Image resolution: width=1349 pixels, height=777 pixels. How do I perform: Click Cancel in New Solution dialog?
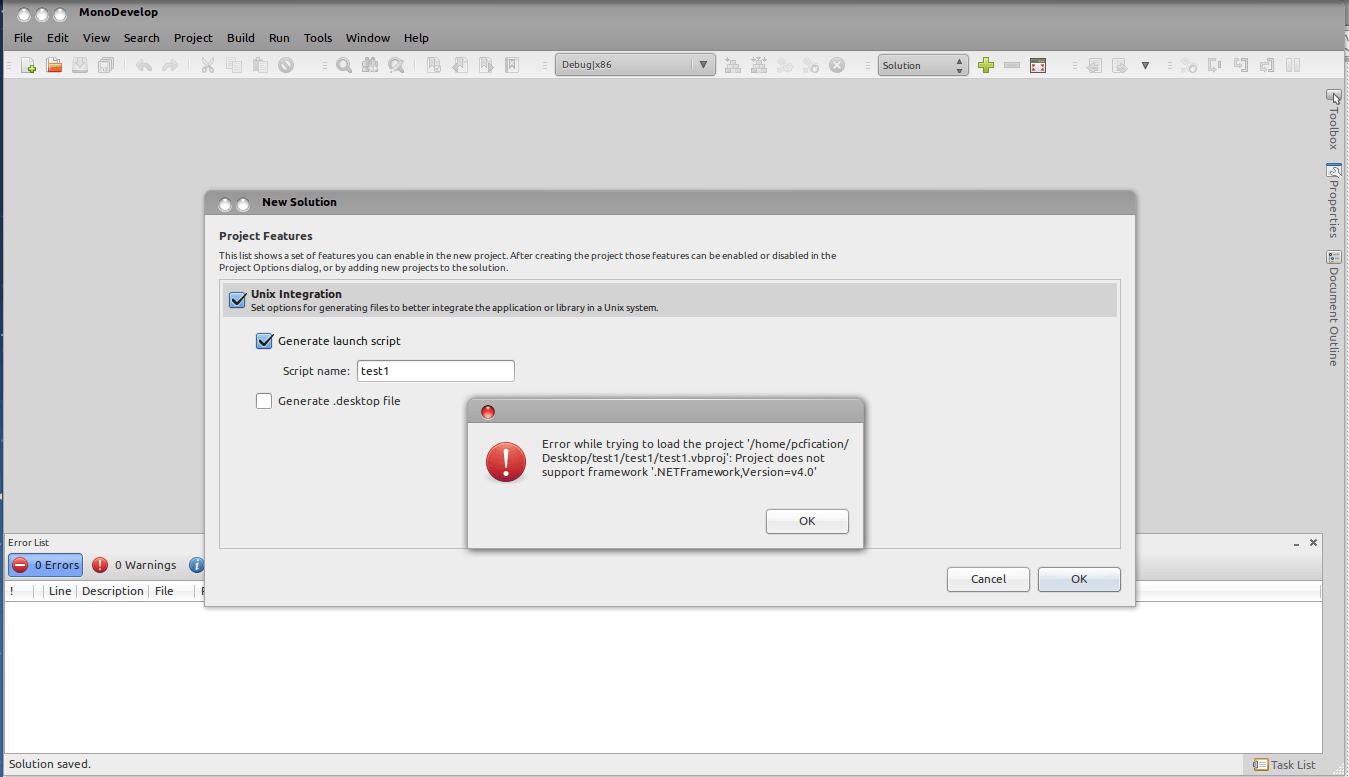pyautogui.click(x=988, y=579)
